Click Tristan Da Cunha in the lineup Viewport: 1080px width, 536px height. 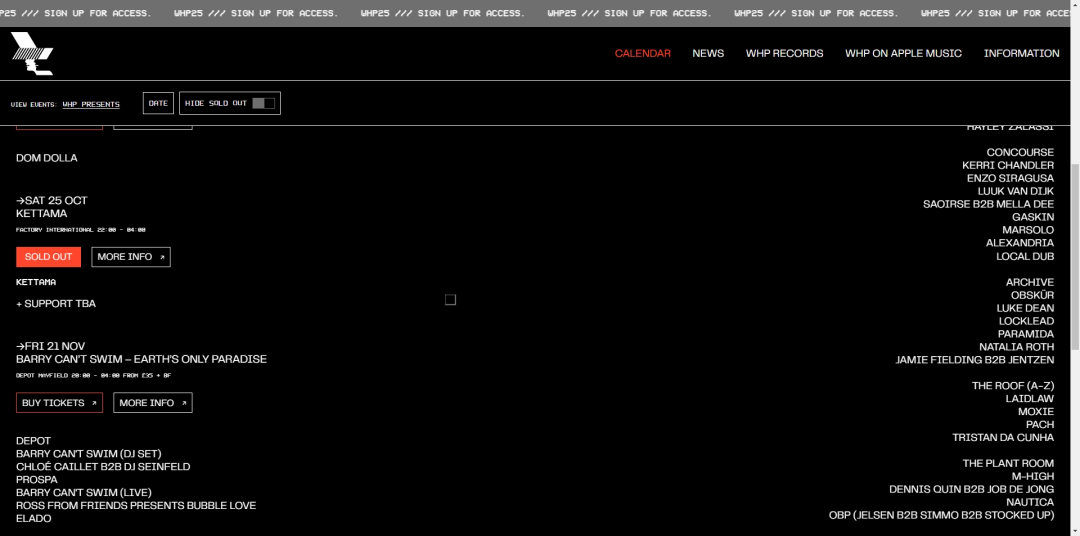click(1004, 437)
